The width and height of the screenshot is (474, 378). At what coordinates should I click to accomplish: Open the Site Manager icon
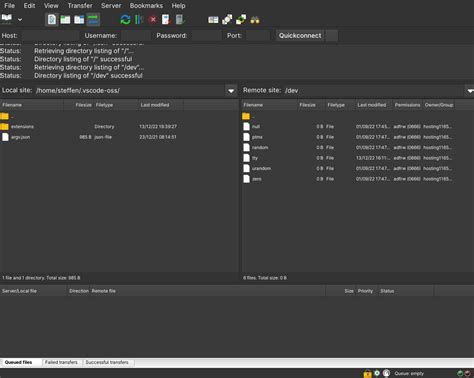7,19
